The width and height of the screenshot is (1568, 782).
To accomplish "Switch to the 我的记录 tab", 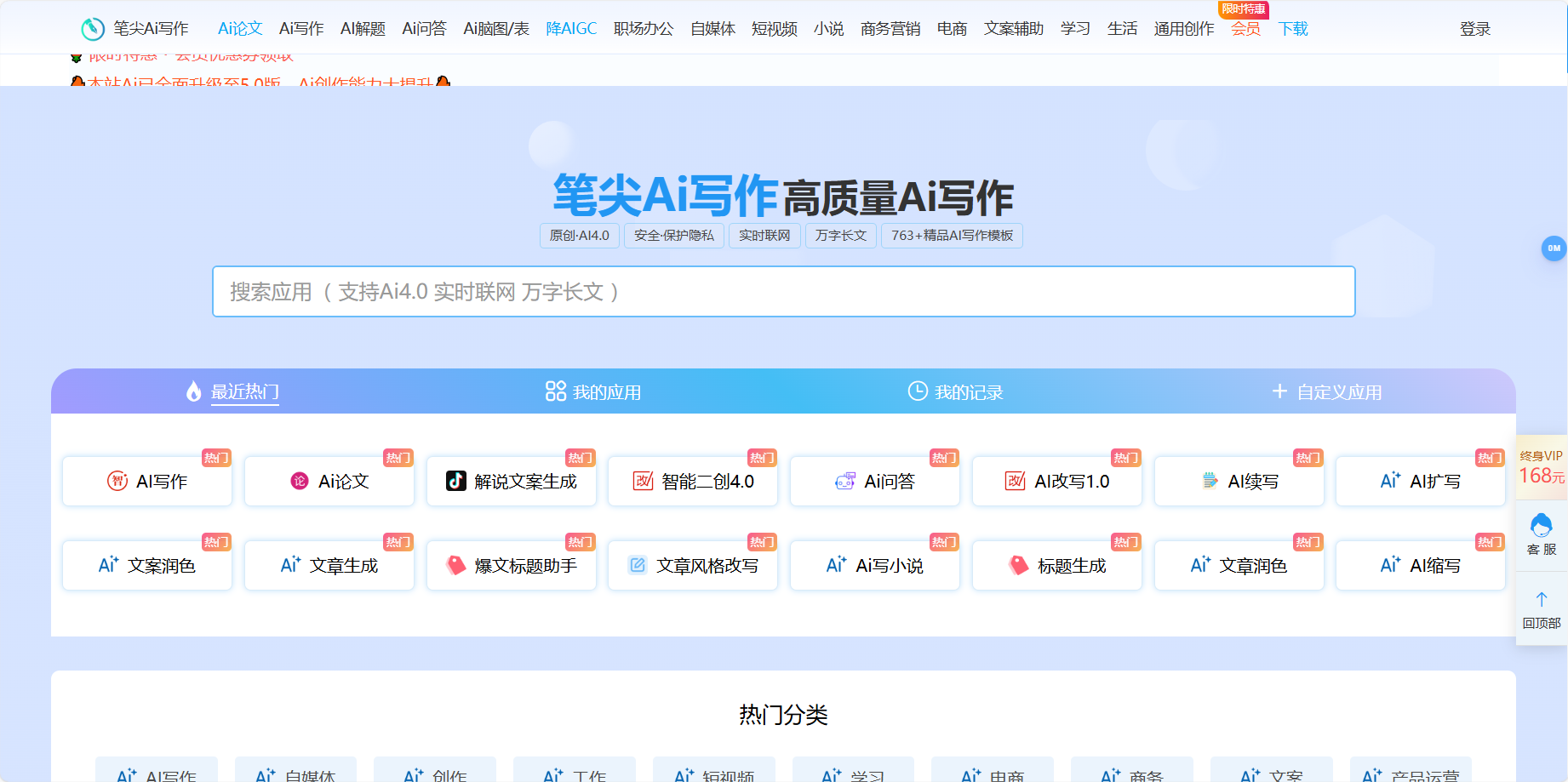I will (955, 391).
